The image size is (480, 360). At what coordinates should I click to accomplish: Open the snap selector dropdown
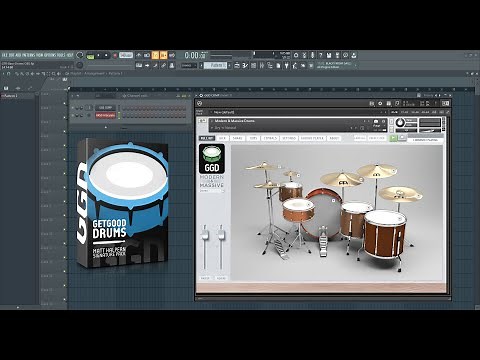[x=189, y=65]
